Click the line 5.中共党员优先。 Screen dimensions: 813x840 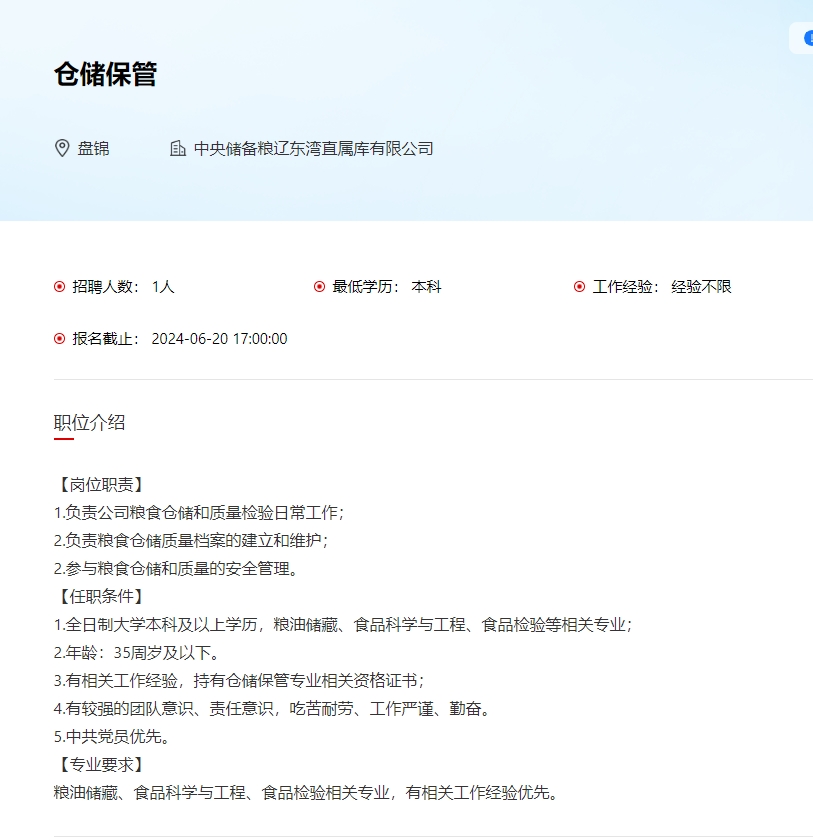pos(111,737)
